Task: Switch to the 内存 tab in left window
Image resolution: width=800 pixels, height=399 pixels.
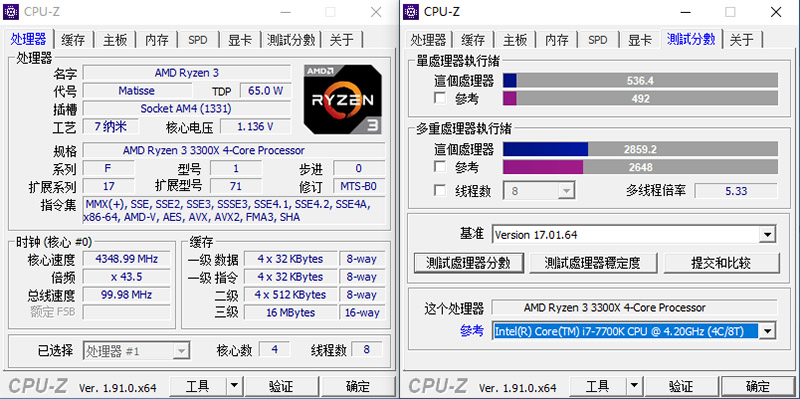Action: [x=157, y=40]
